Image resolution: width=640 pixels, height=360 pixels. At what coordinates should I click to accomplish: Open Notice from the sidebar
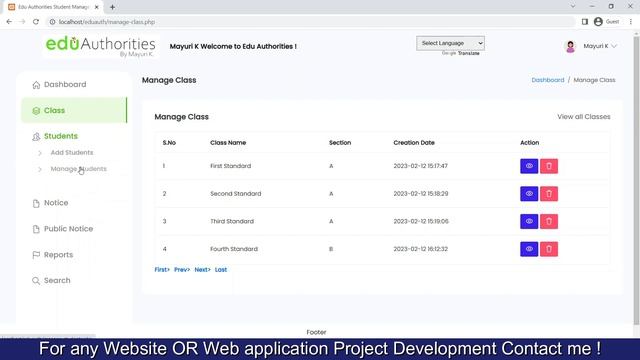pyautogui.click(x=56, y=203)
